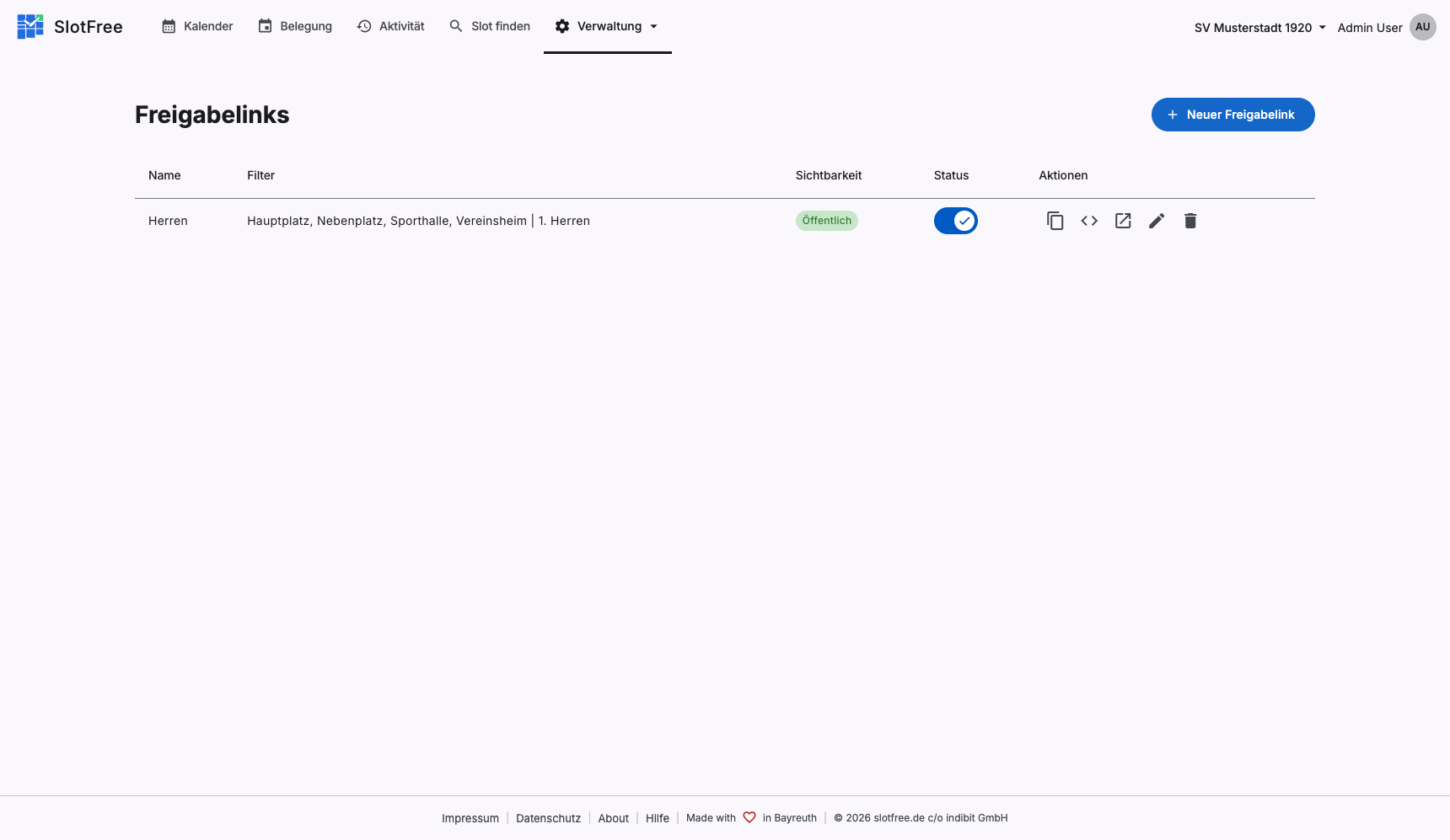Click the AU avatar circle

(x=1423, y=26)
